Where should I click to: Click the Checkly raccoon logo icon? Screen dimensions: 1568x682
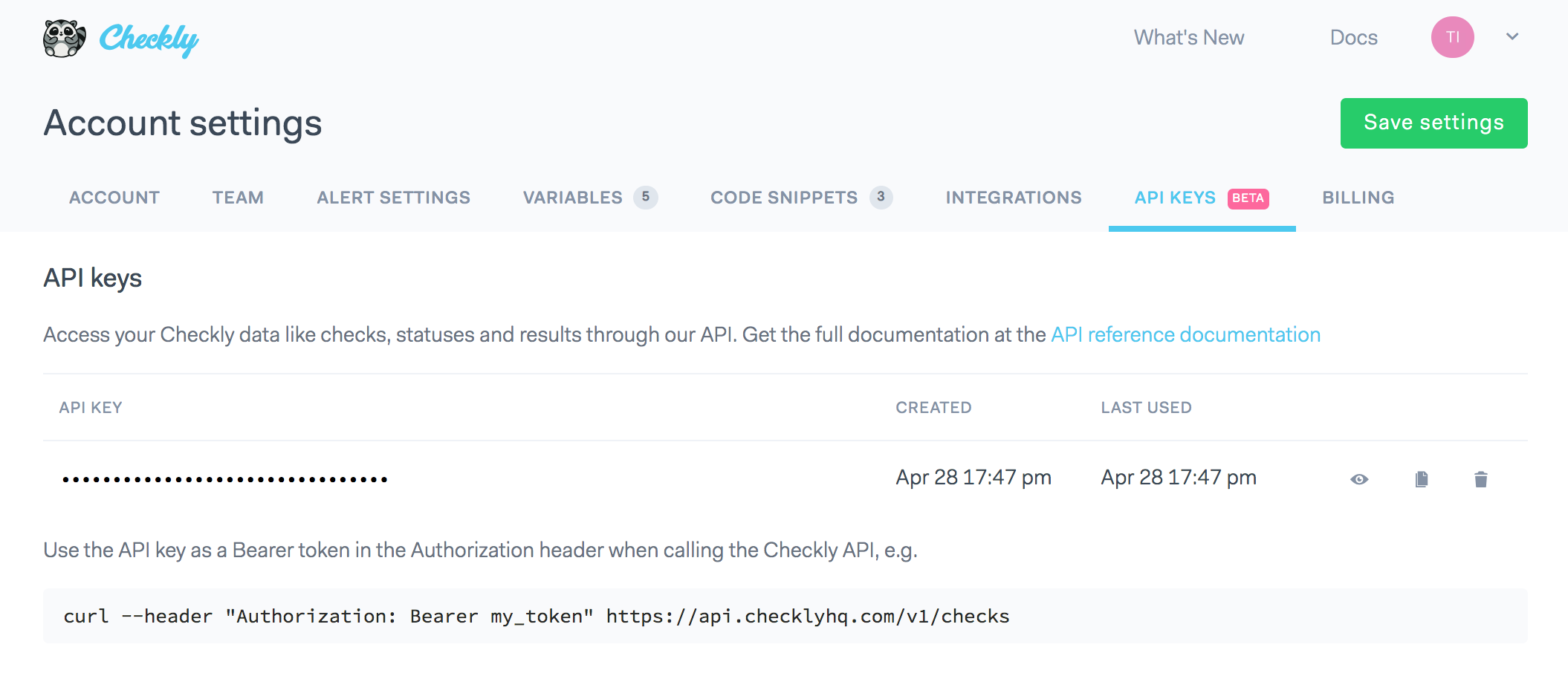[x=64, y=38]
